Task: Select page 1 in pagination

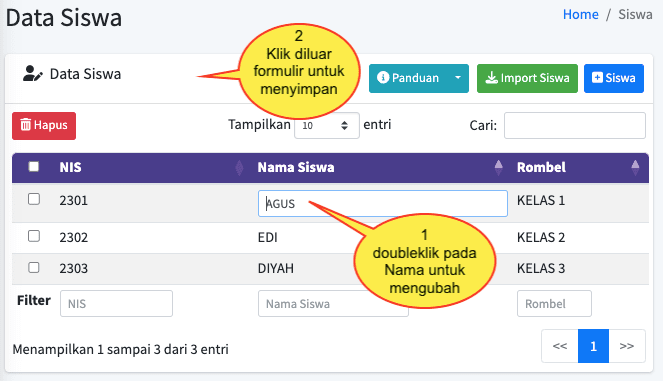Action: [593, 346]
